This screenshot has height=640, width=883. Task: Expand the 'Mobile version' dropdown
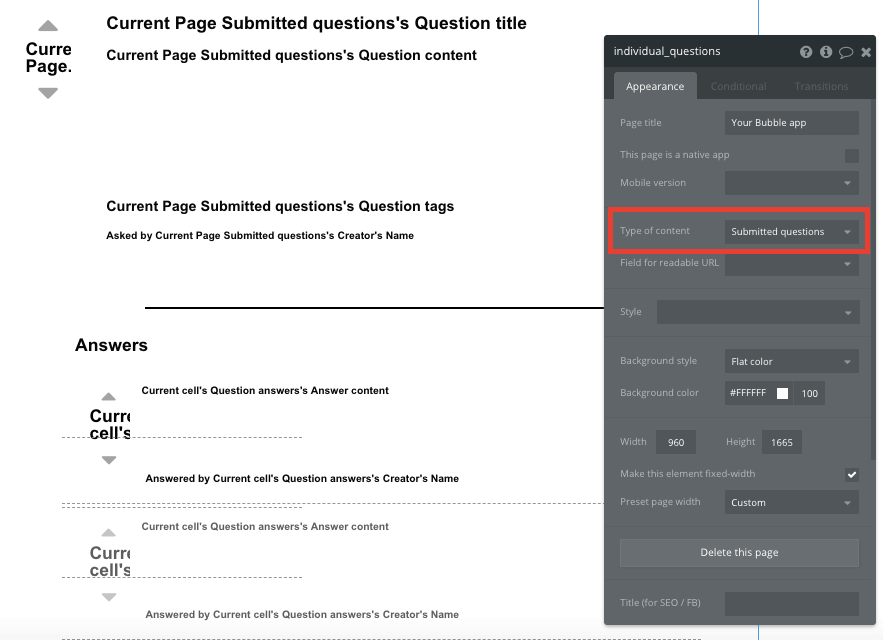[791, 182]
